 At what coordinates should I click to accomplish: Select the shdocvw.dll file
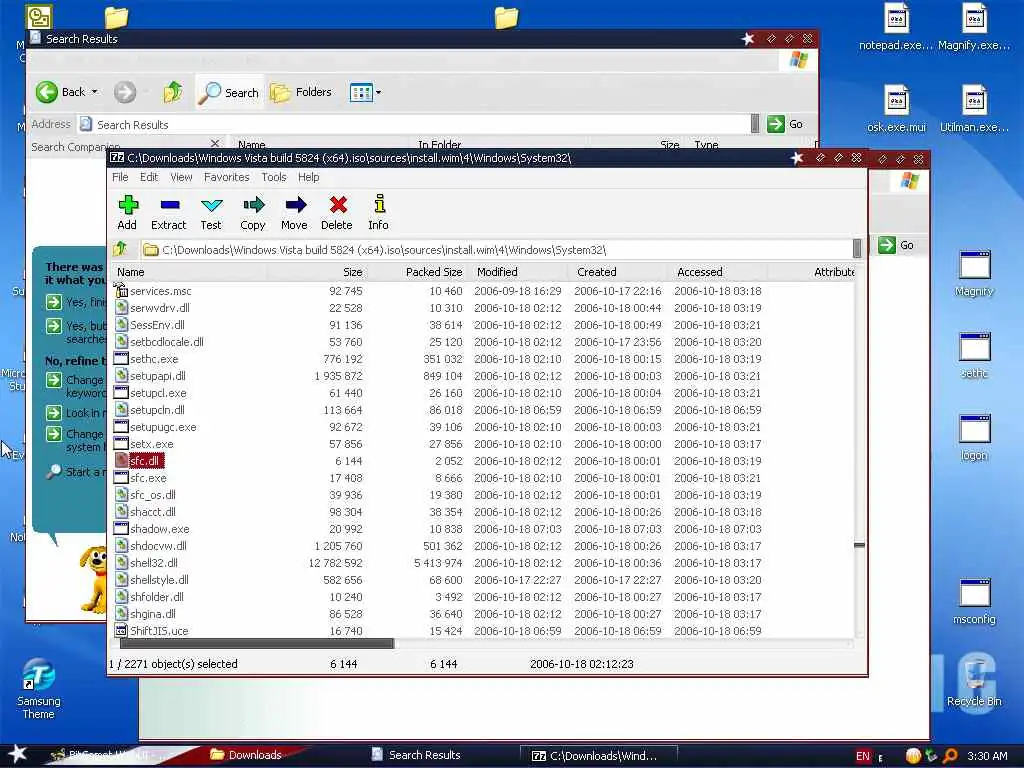[158, 546]
